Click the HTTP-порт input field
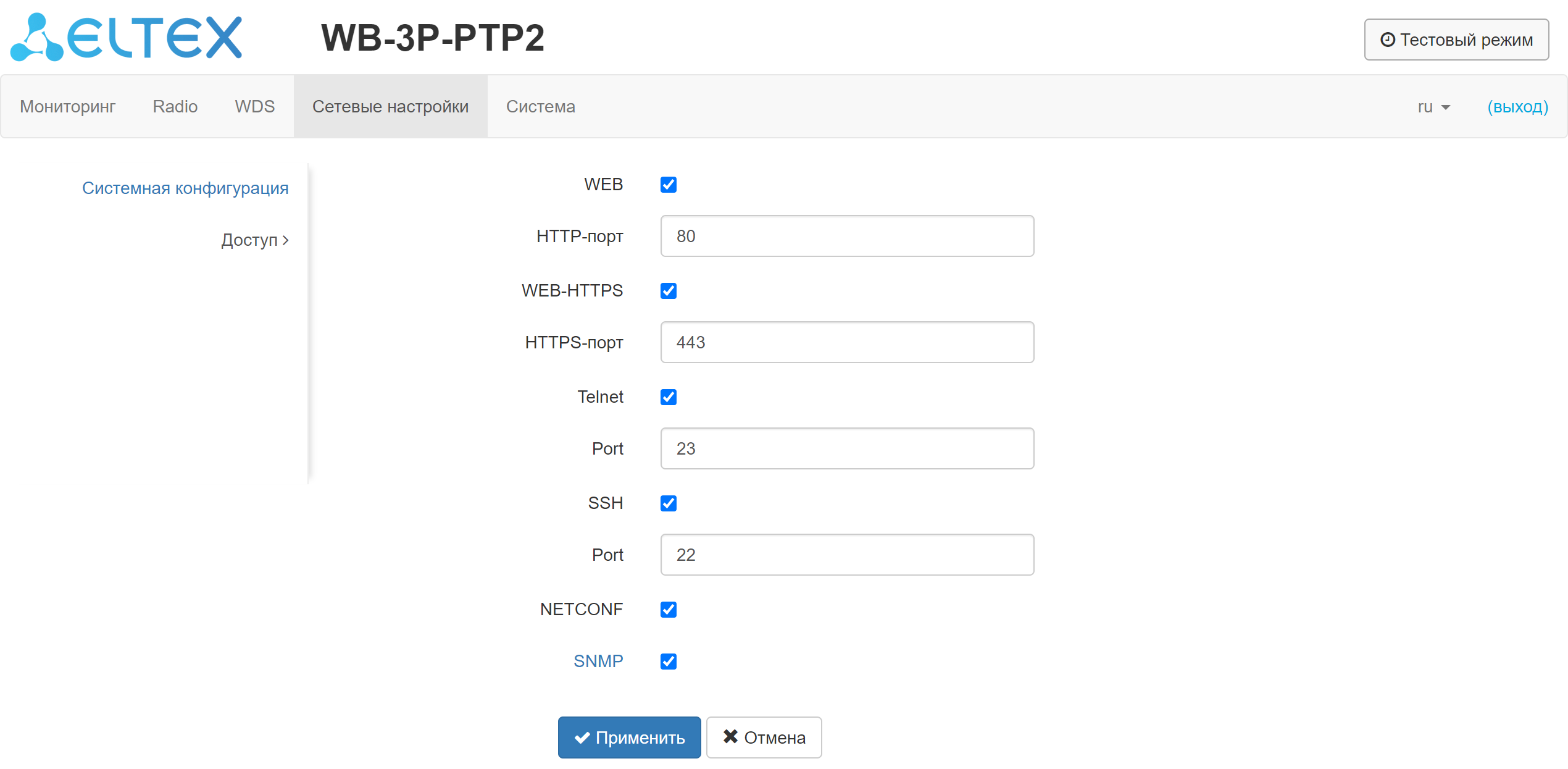1568x769 pixels. click(x=846, y=236)
